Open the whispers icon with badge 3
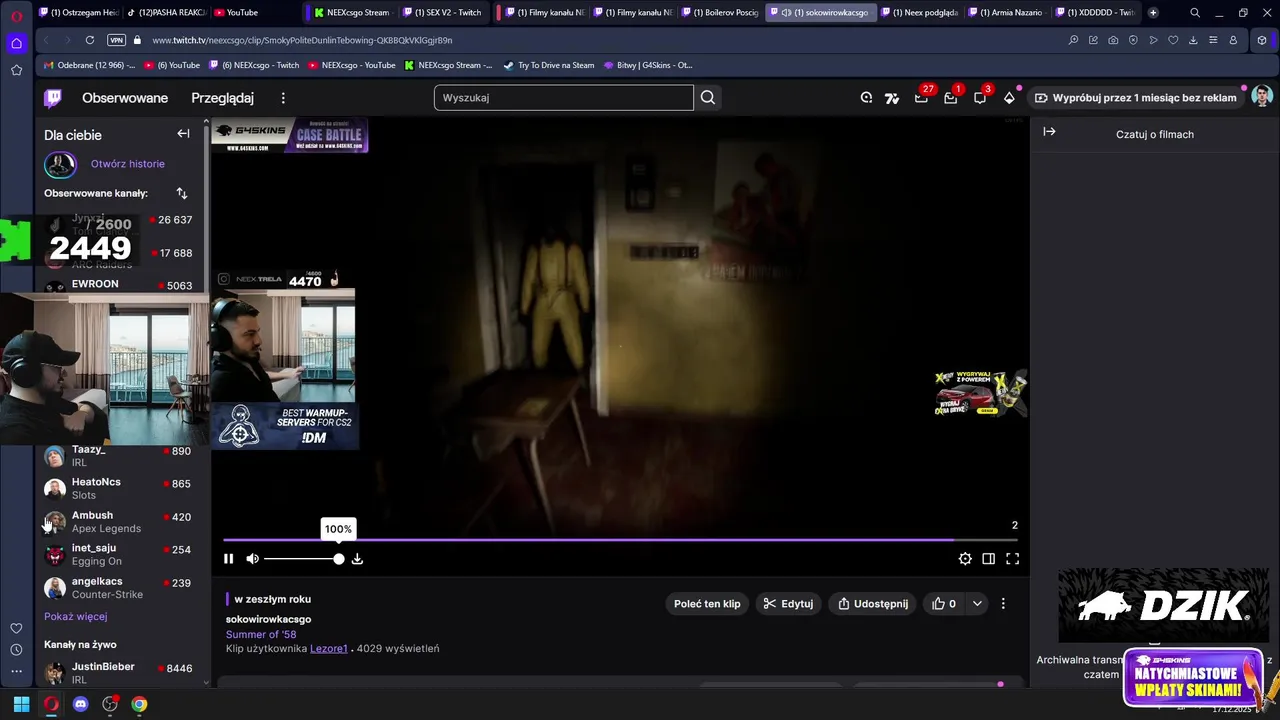1280x720 pixels. coord(980,98)
